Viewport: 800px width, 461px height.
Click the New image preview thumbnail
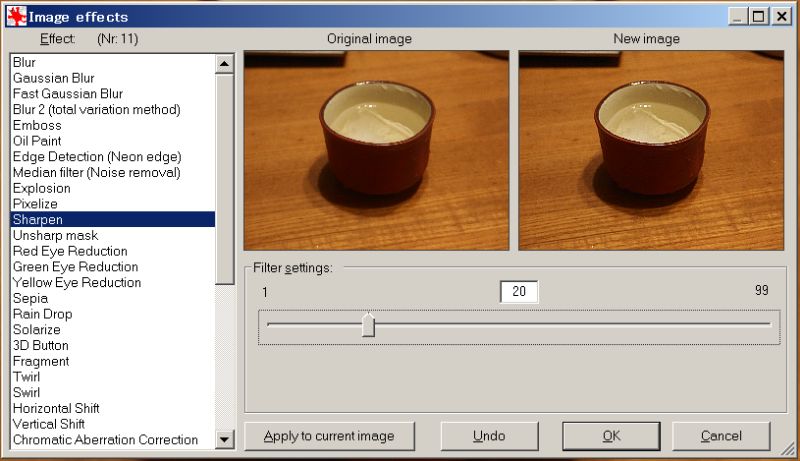[x=651, y=150]
